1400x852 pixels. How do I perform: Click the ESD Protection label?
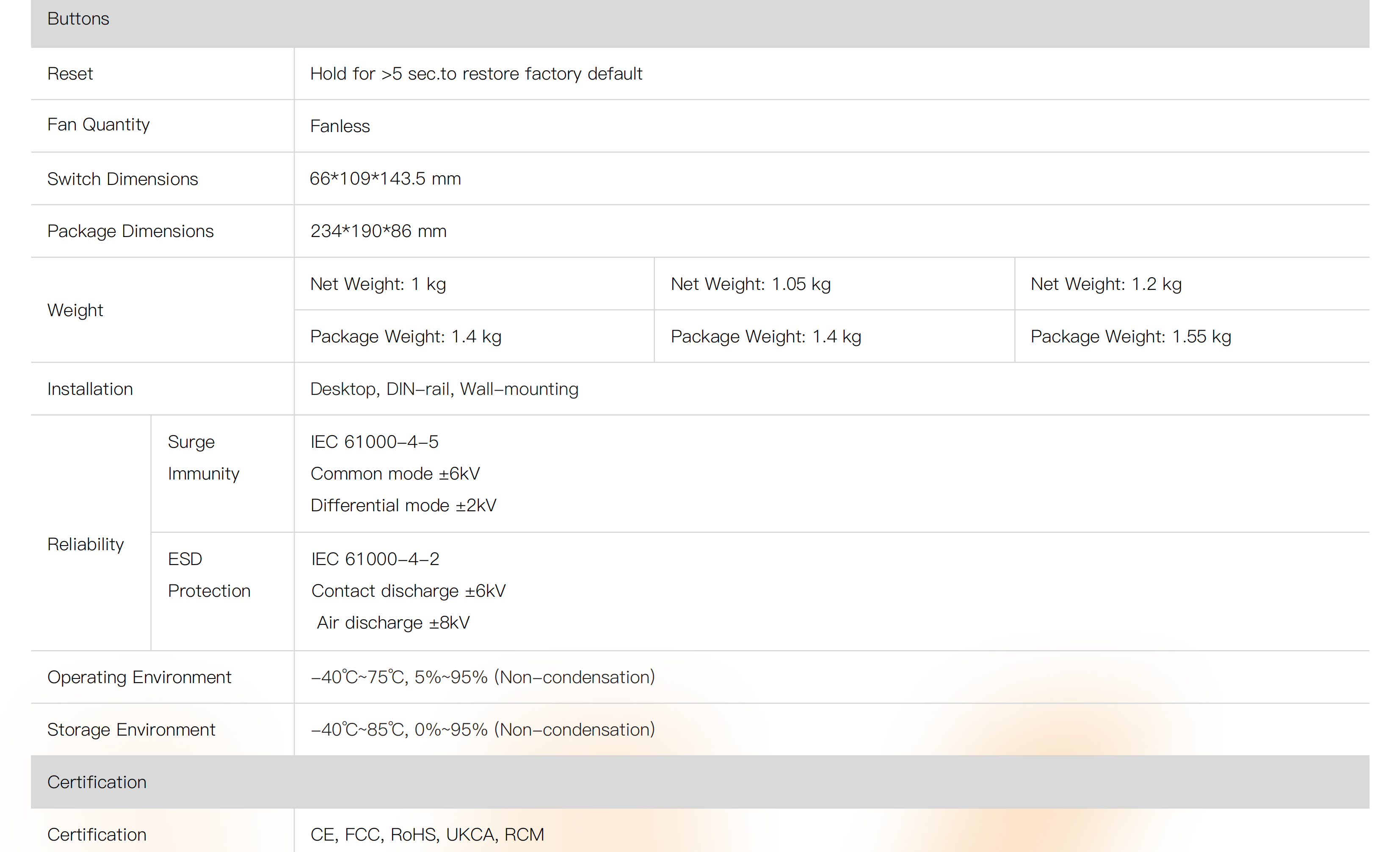point(209,575)
